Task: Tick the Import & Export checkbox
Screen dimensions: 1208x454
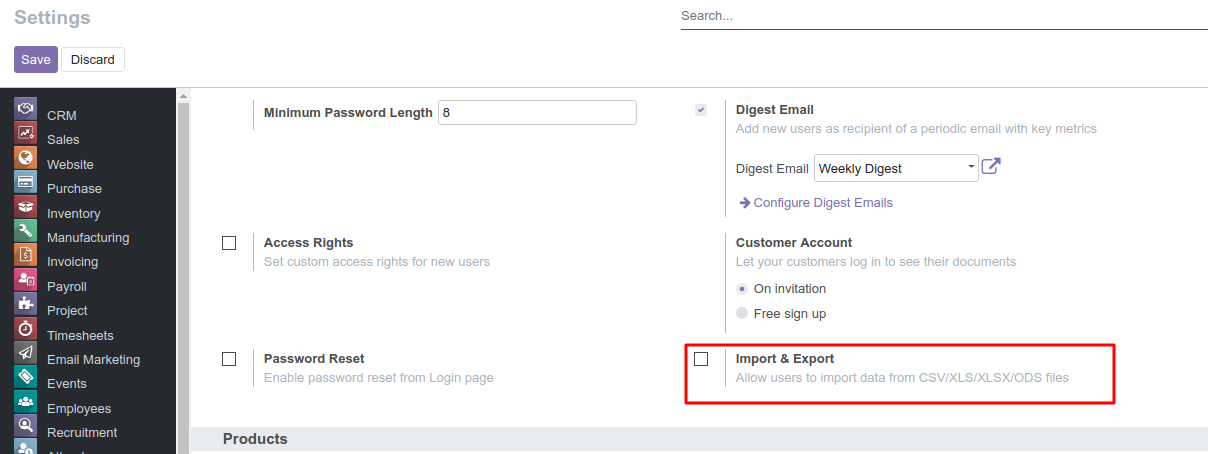Action: click(701, 359)
